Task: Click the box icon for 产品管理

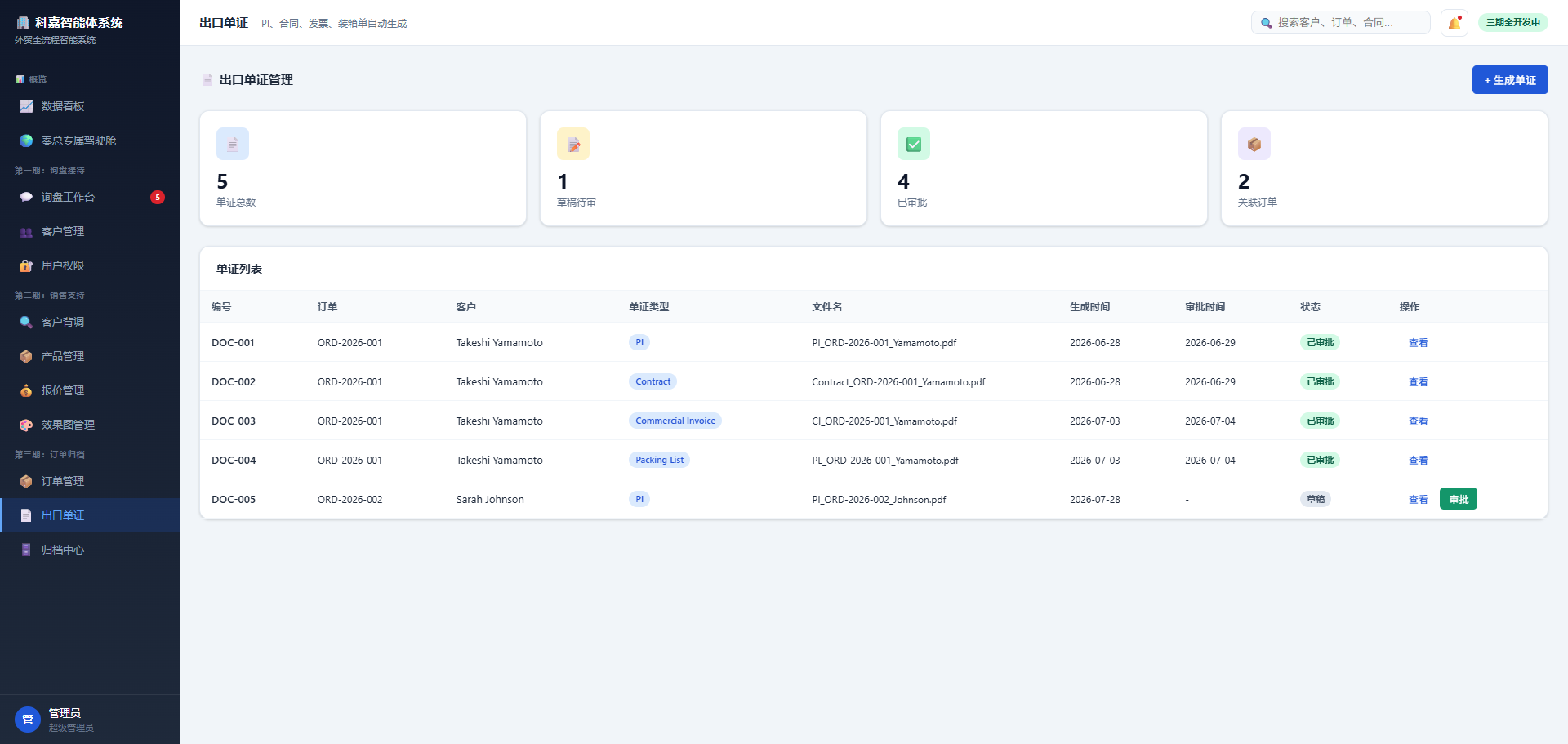Action: pyautogui.click(x=26, y=356)
